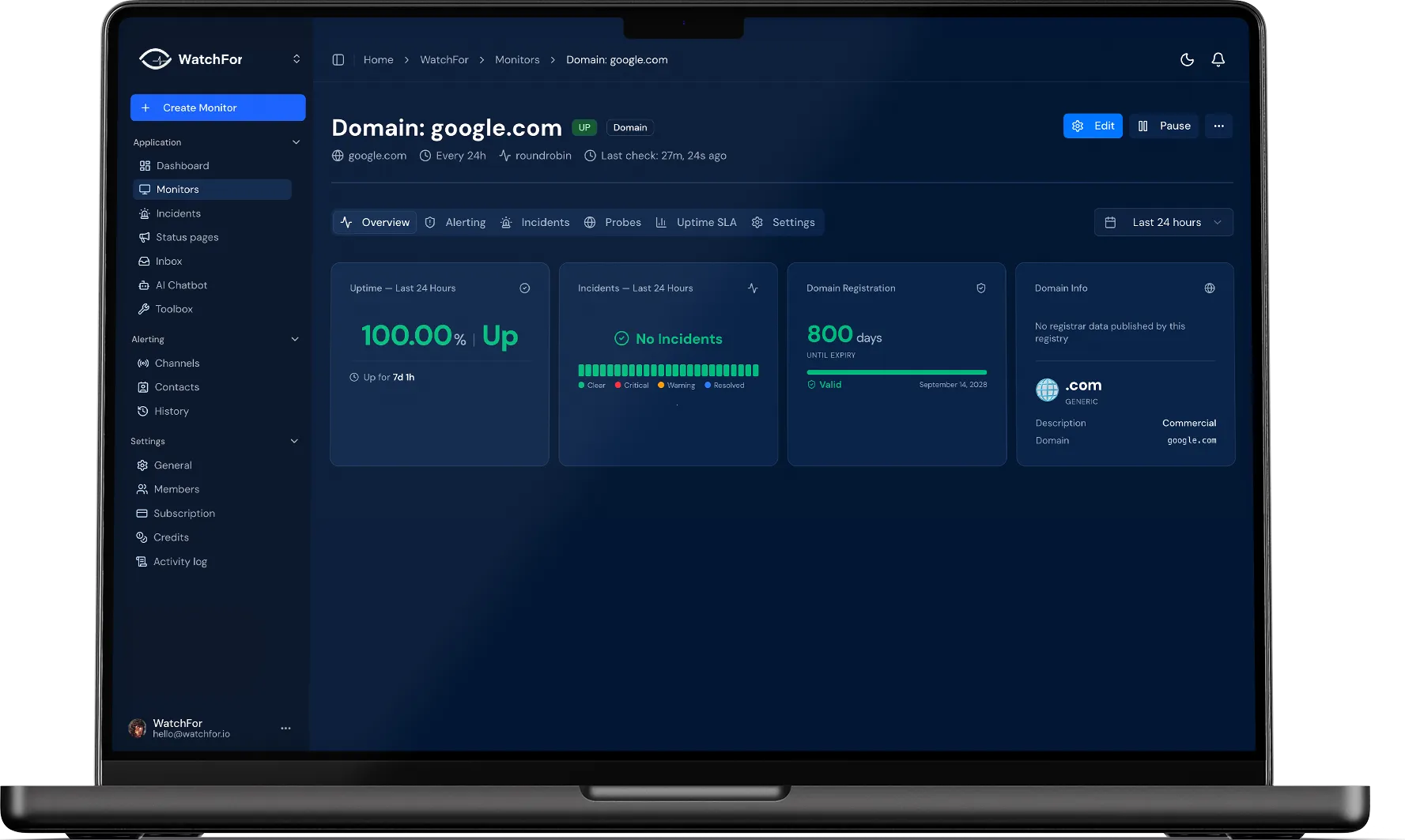Click the Edit button

tap(1093, 126)
